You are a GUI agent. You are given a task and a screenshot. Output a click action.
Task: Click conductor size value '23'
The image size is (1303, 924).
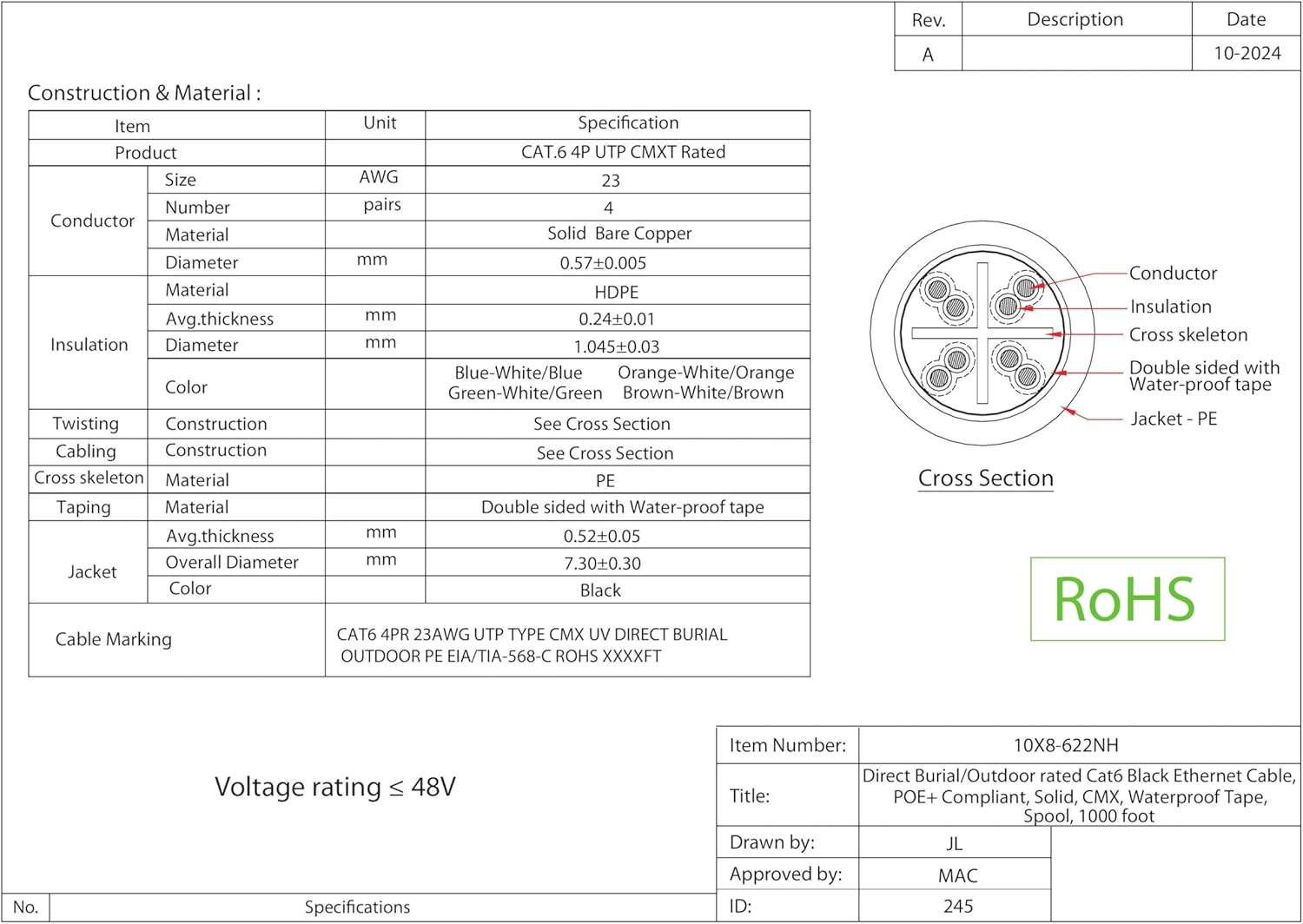tap(611, 181)
